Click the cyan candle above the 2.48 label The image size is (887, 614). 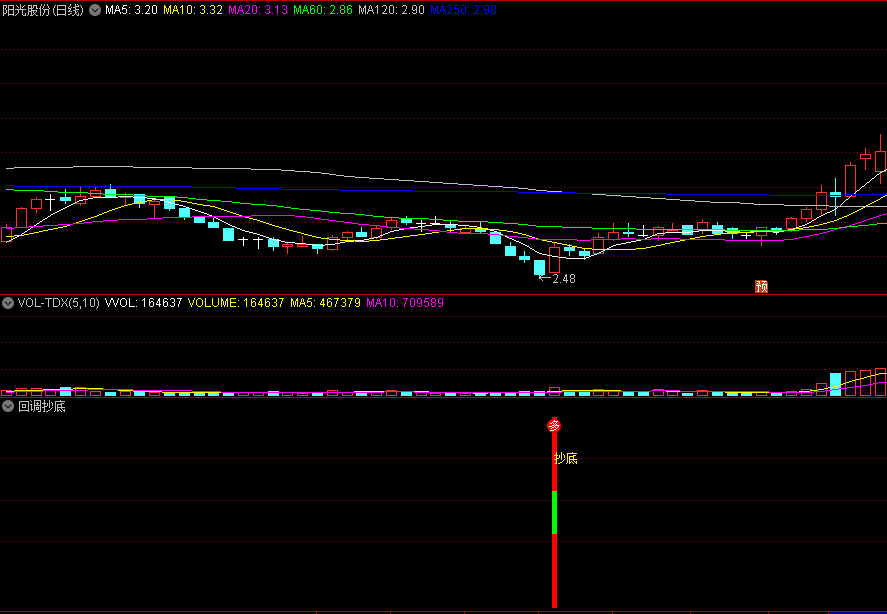(x=540, y=268)
